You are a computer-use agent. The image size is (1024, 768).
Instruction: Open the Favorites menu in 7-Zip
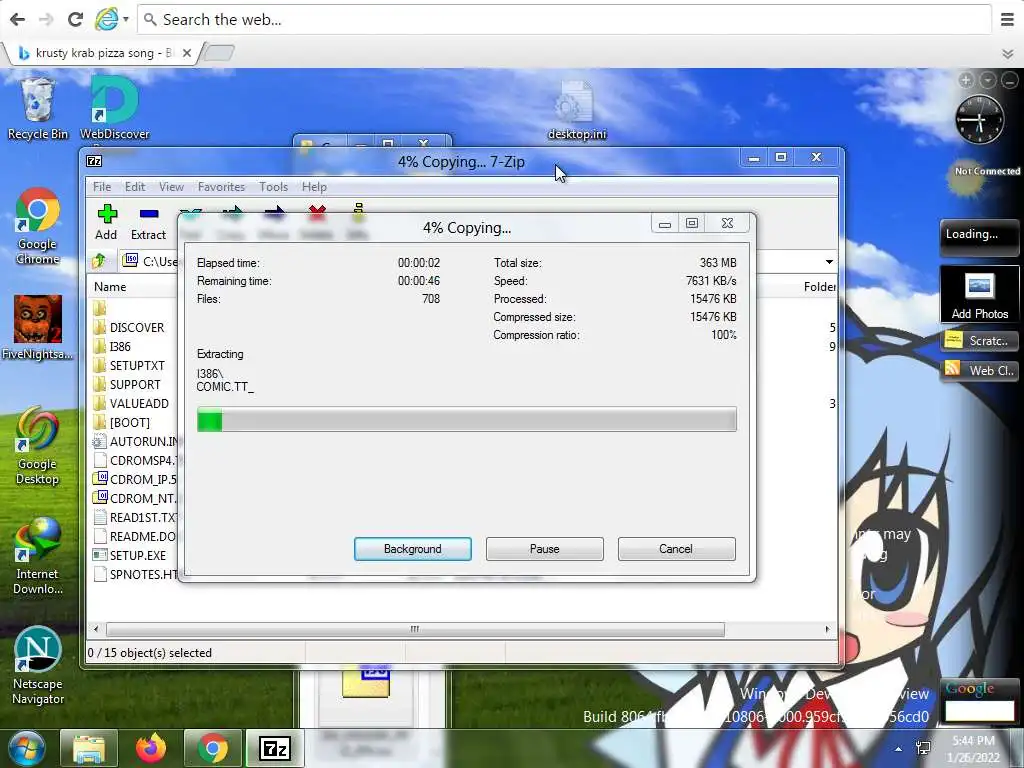[221, 187]
